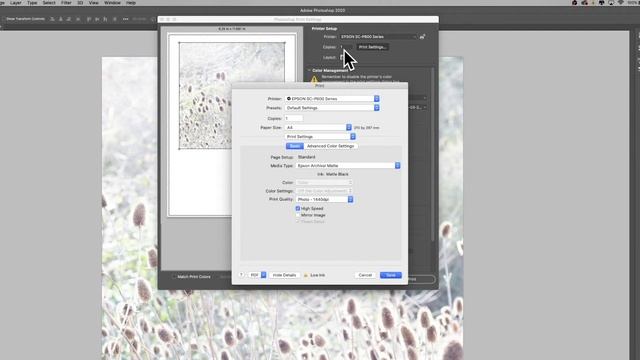
Task: Toggle the Match Print Colors checkbox
Action: click(x=174, y=277)
